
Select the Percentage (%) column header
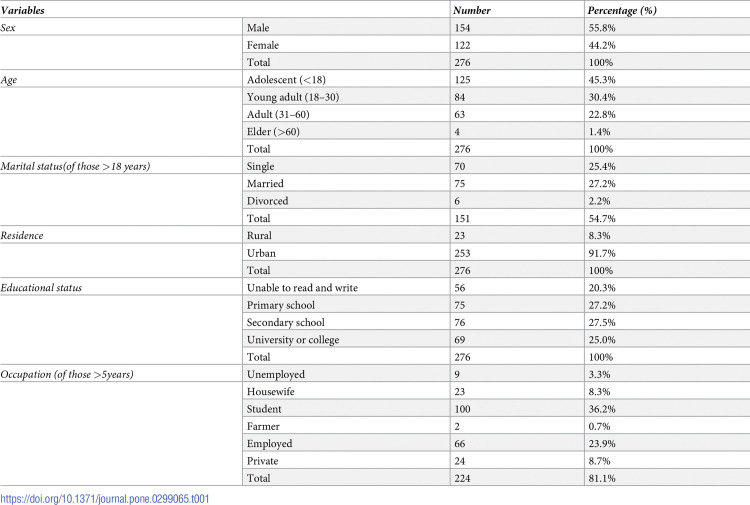[x=622, y=10]
